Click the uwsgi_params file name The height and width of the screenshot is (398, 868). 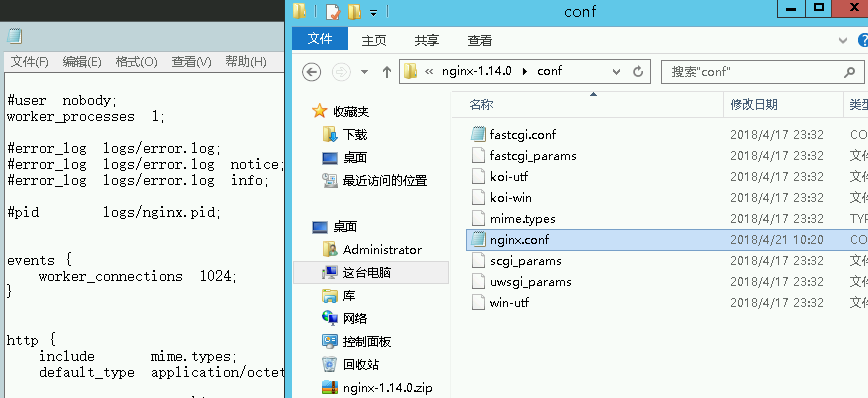(x=530, y=282)
